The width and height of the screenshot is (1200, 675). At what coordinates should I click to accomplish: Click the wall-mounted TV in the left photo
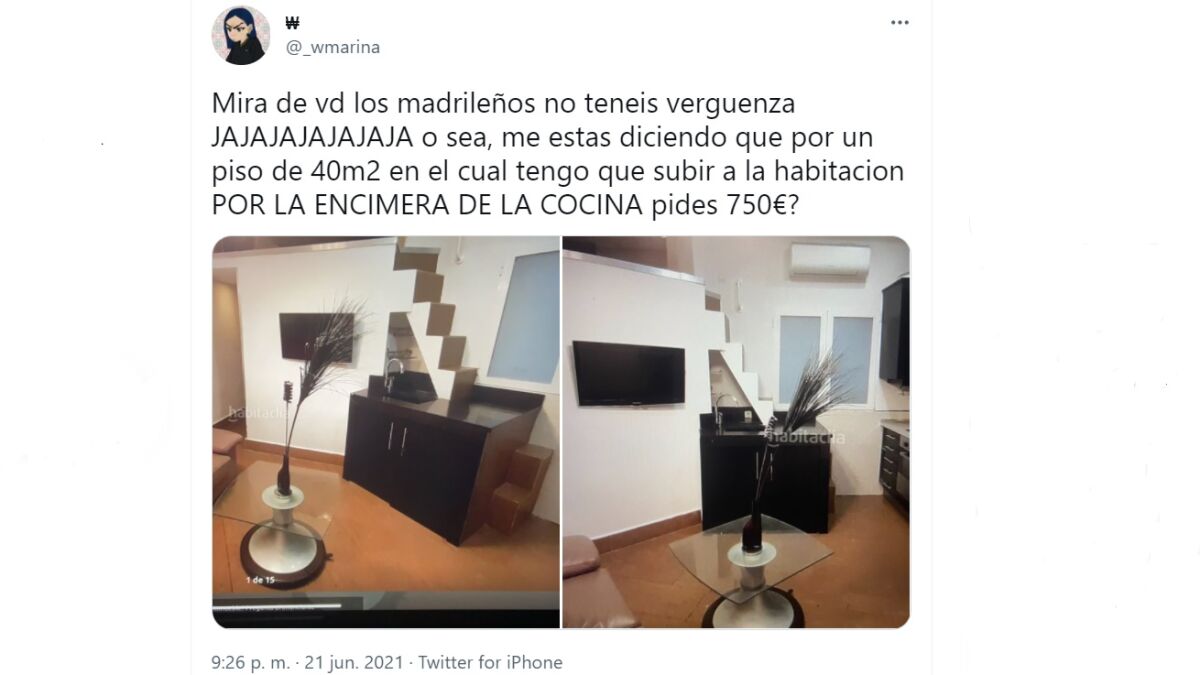[316, 337]
